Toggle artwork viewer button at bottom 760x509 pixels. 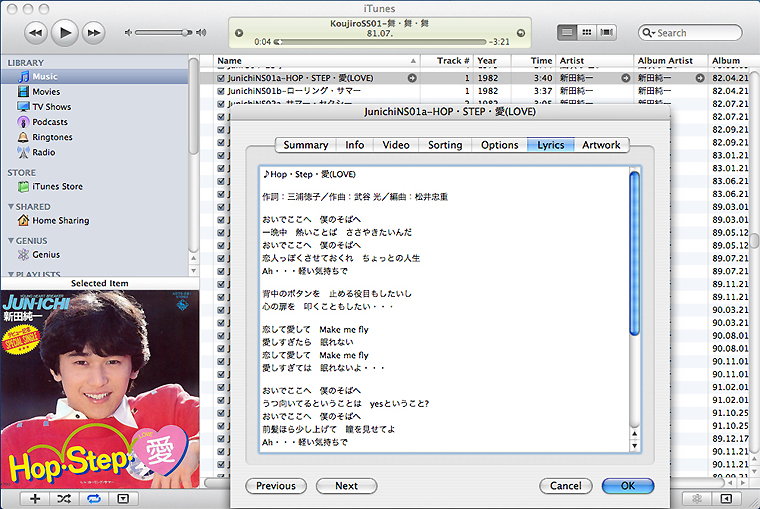123,498
